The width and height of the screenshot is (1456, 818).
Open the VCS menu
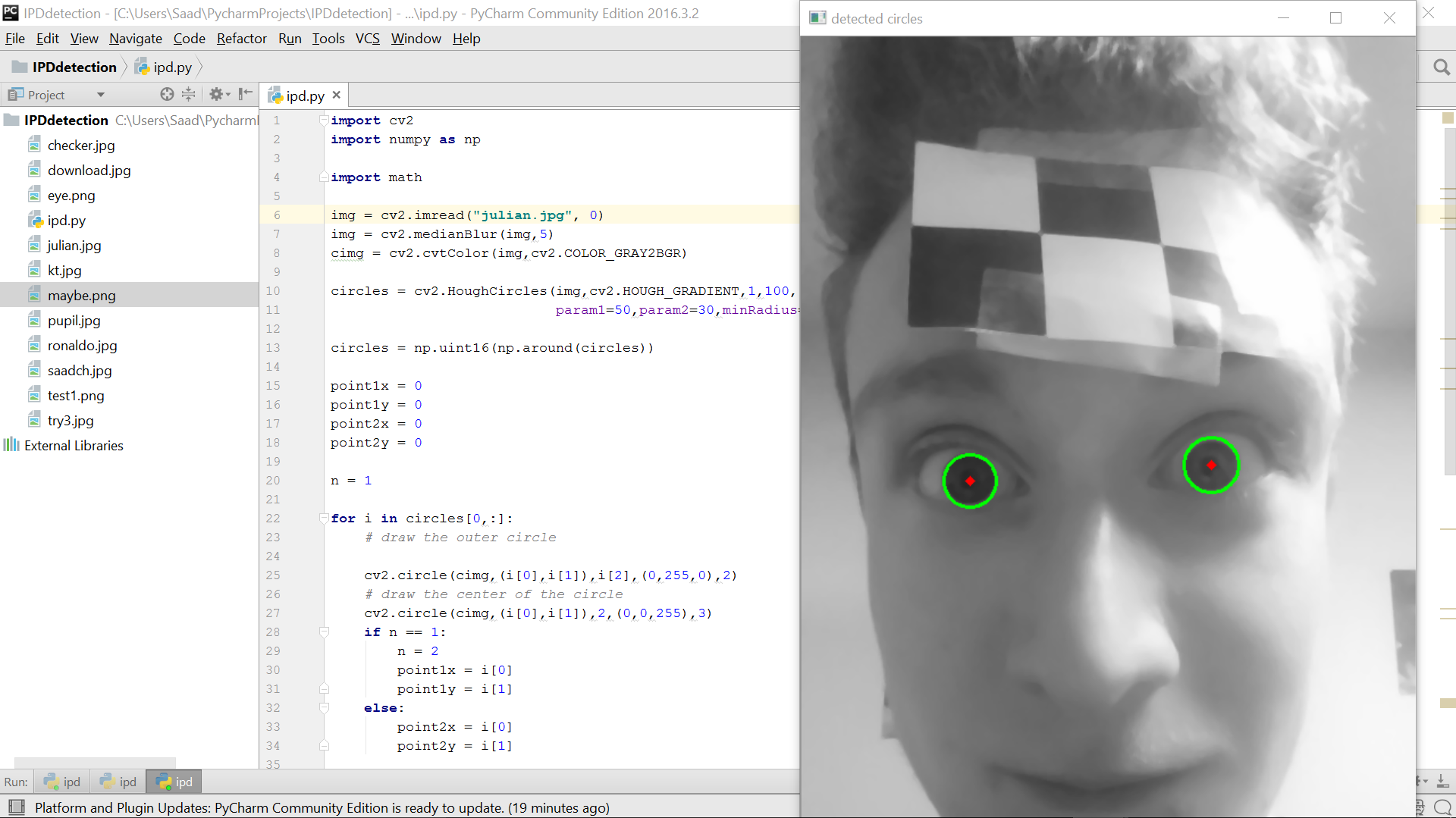point(367,39)
